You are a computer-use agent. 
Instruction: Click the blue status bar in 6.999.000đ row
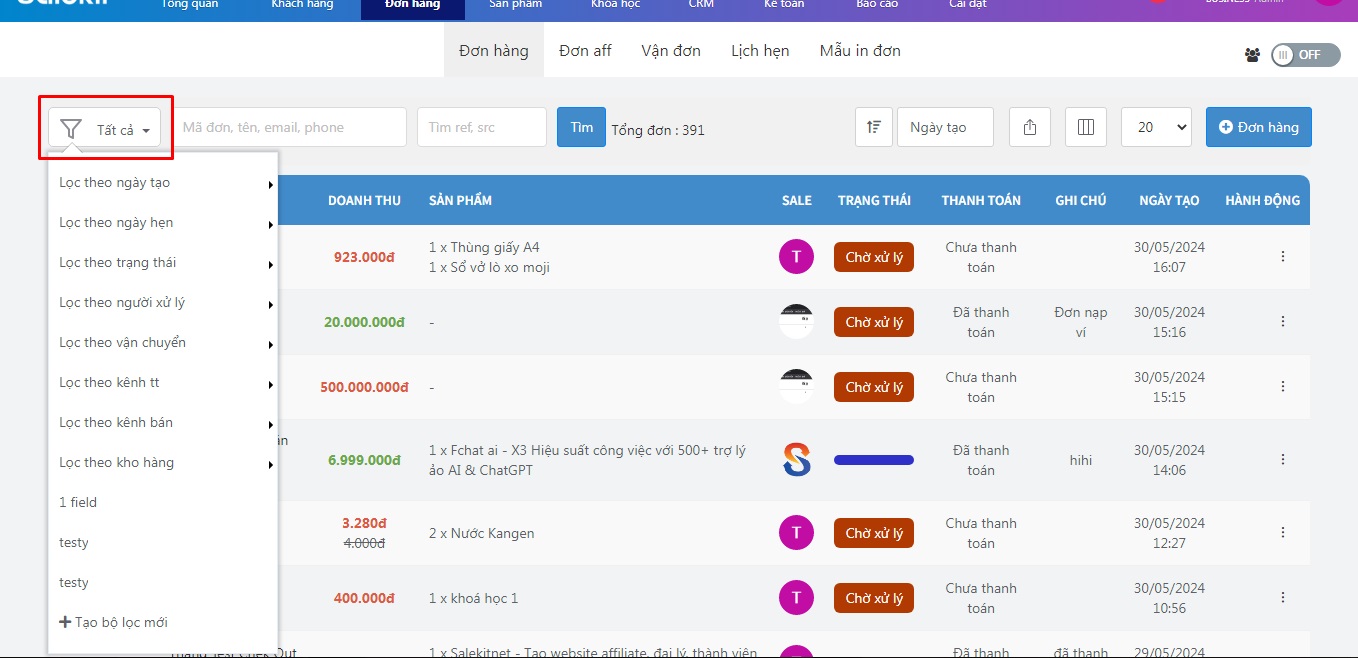(874, 460)
